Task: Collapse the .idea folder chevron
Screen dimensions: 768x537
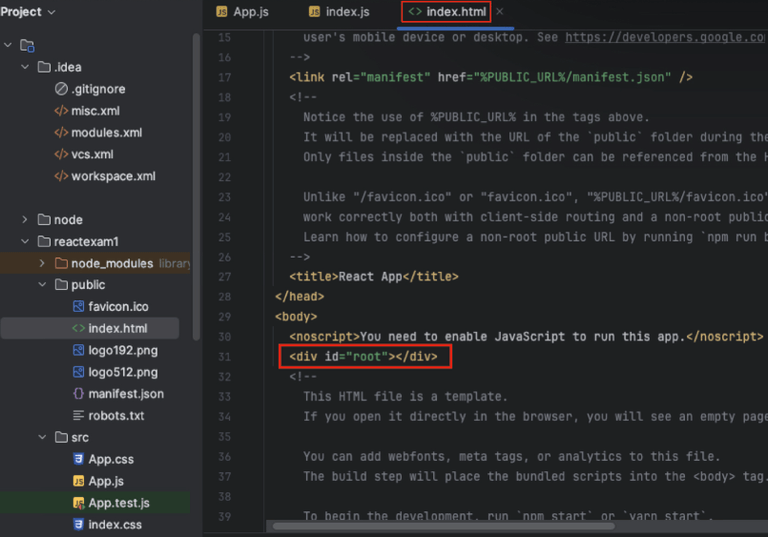Action: click(x=25, y=67)
